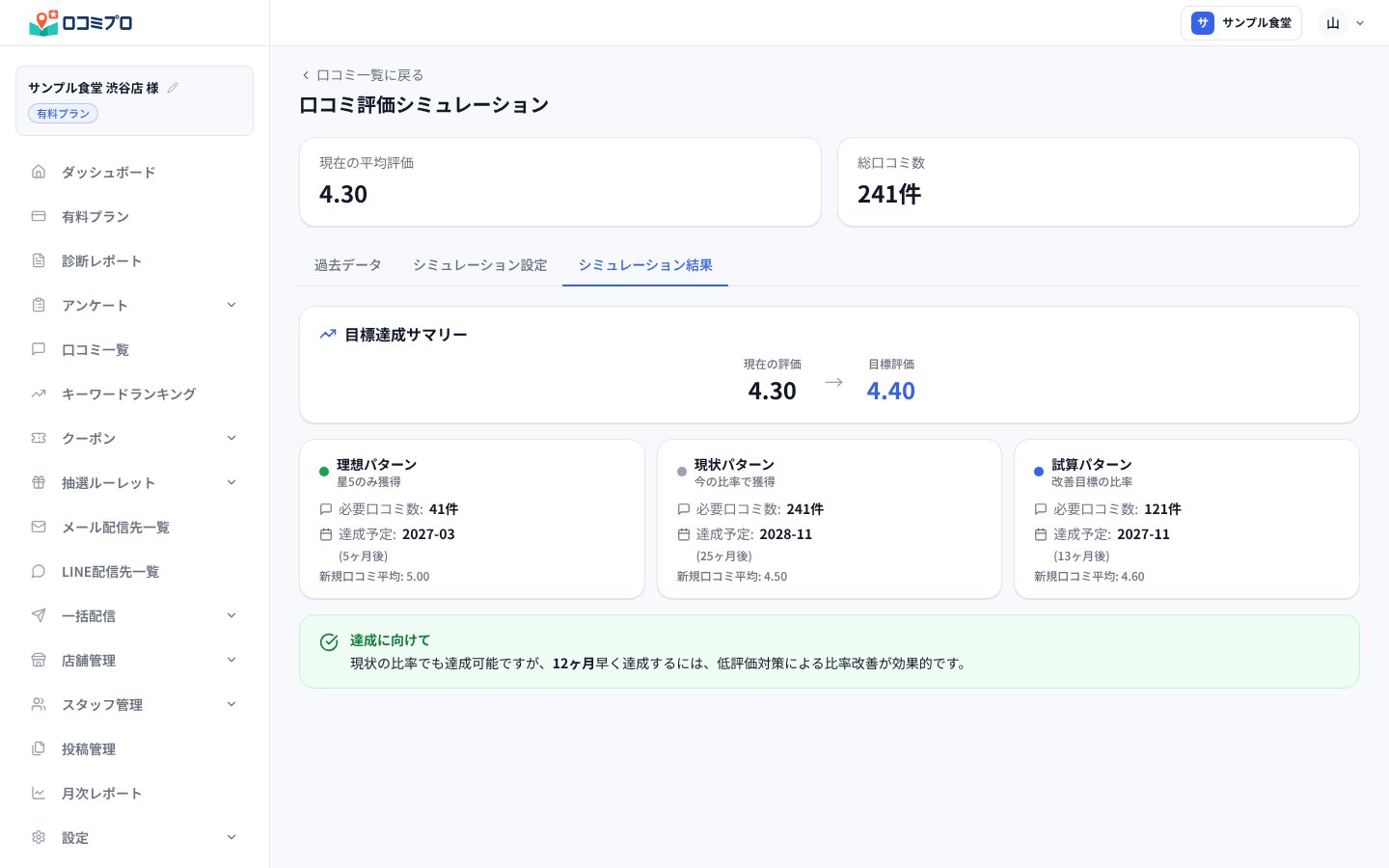
Task: Click 新規口コミ平均: 5.00 text
Action: coord(374,577)
